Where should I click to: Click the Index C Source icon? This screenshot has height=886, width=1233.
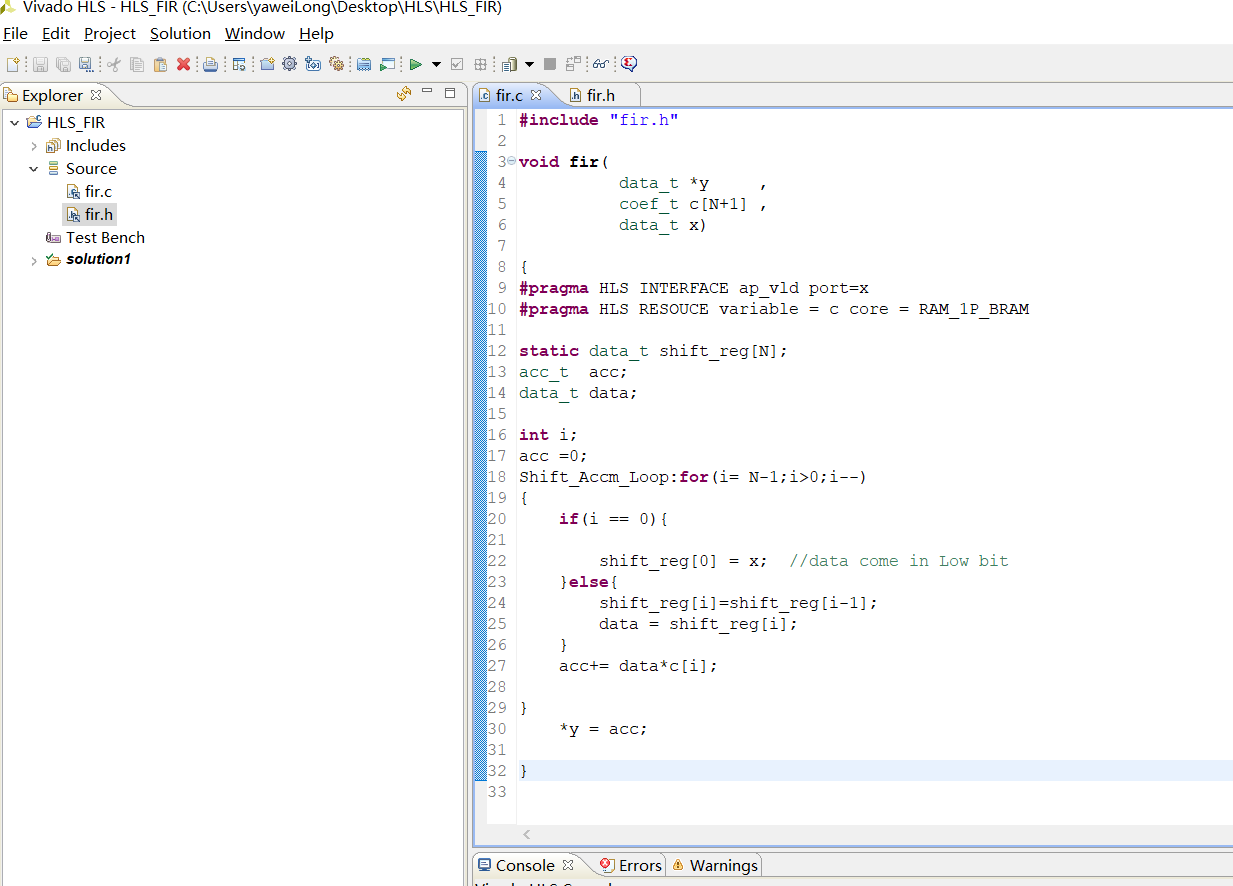pyautogui.click(x=313, y=64)
